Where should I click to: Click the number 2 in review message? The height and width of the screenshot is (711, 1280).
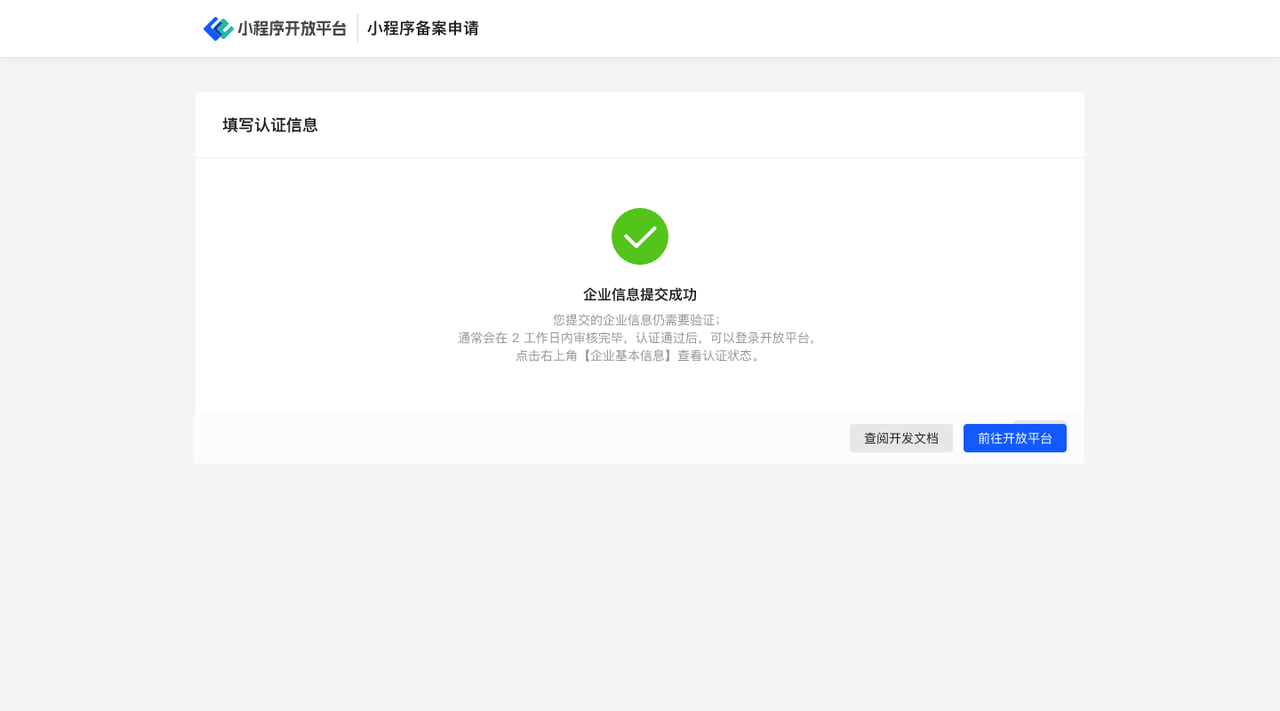(515, 338)
